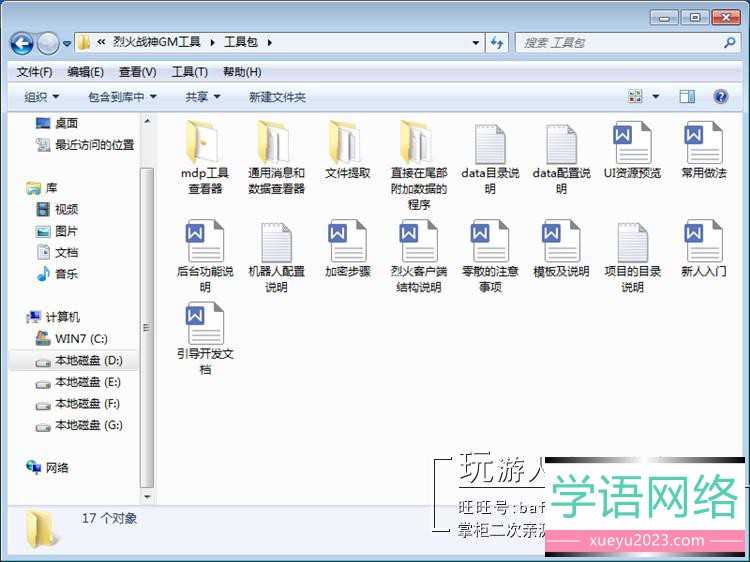Go back with the back arrow
The image size is (750, 562).
22,43
